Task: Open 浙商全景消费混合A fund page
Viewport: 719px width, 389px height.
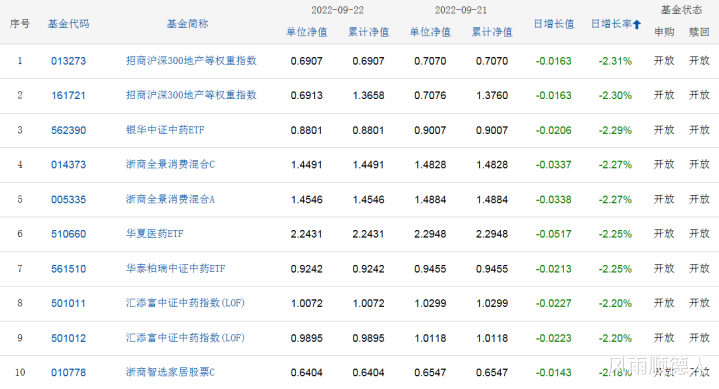Action: [x=171, y=200]
